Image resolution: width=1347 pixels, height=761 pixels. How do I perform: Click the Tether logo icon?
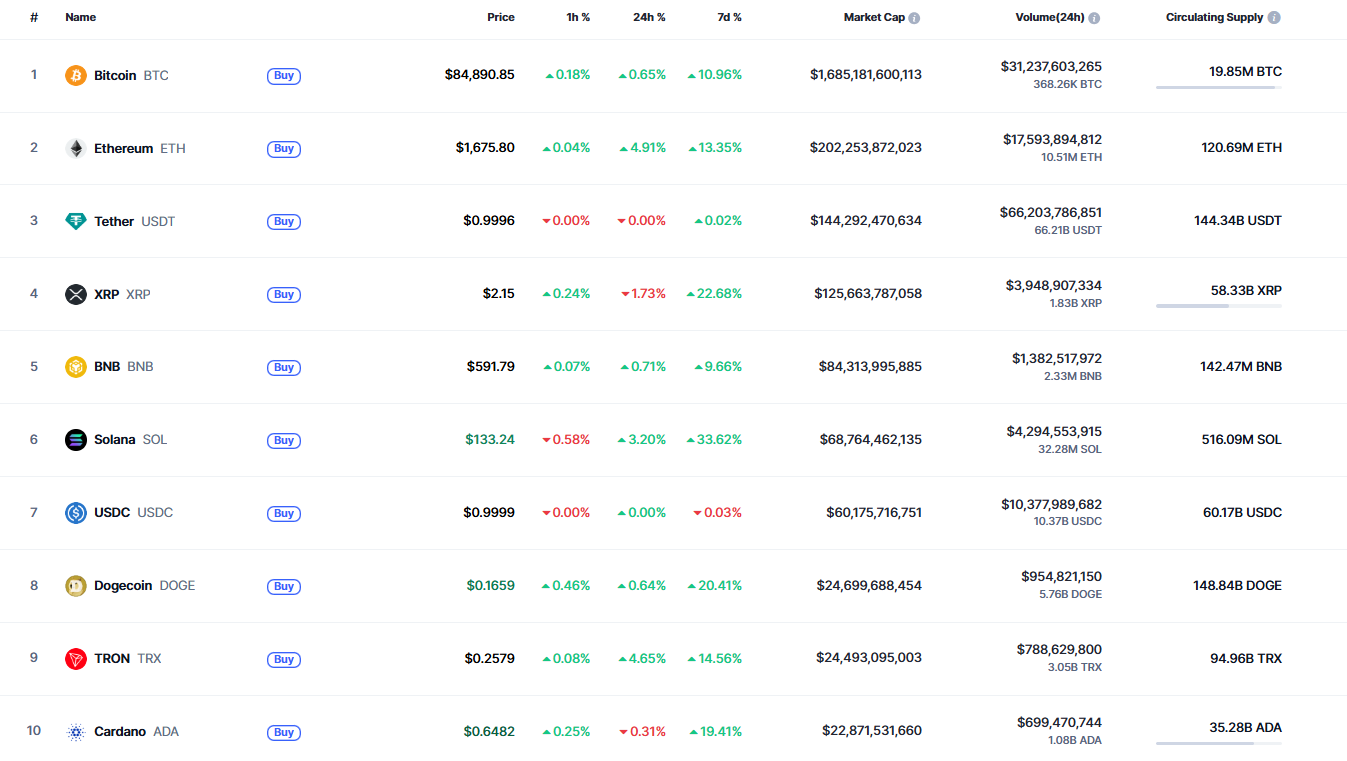pyautogui.click(x=76, y=221)
